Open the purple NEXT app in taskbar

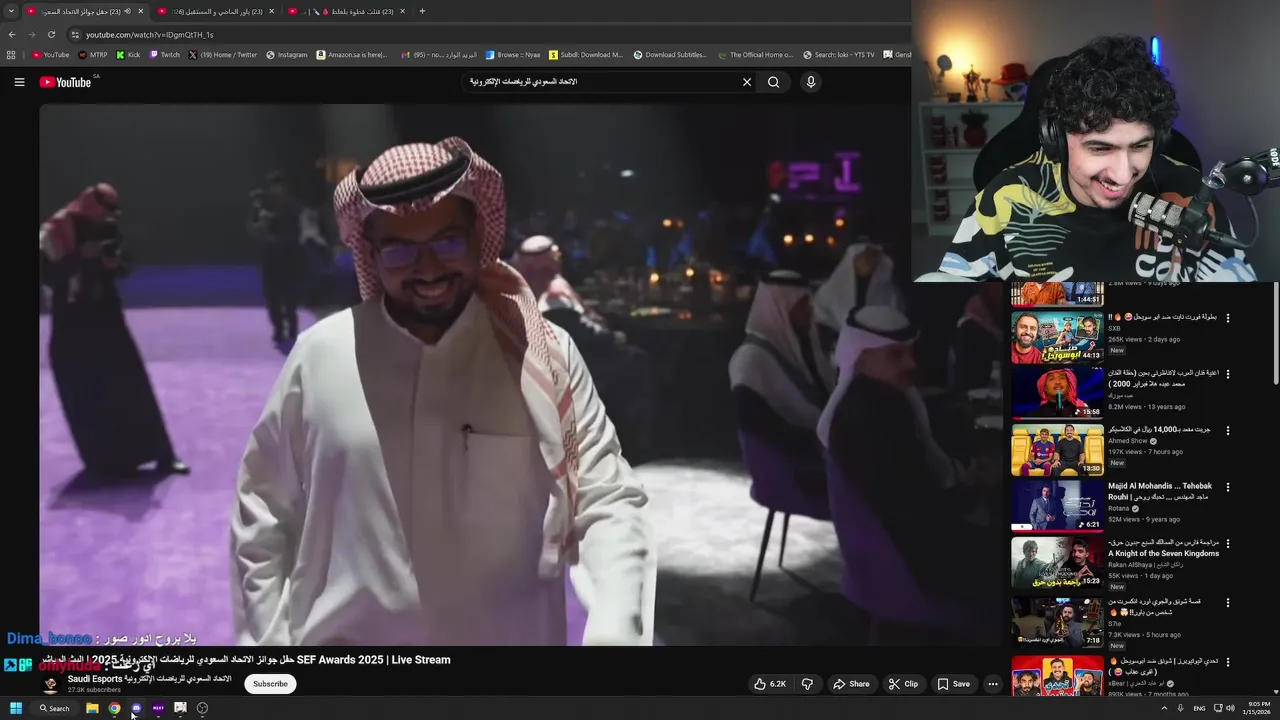click(x=158, y=708)
